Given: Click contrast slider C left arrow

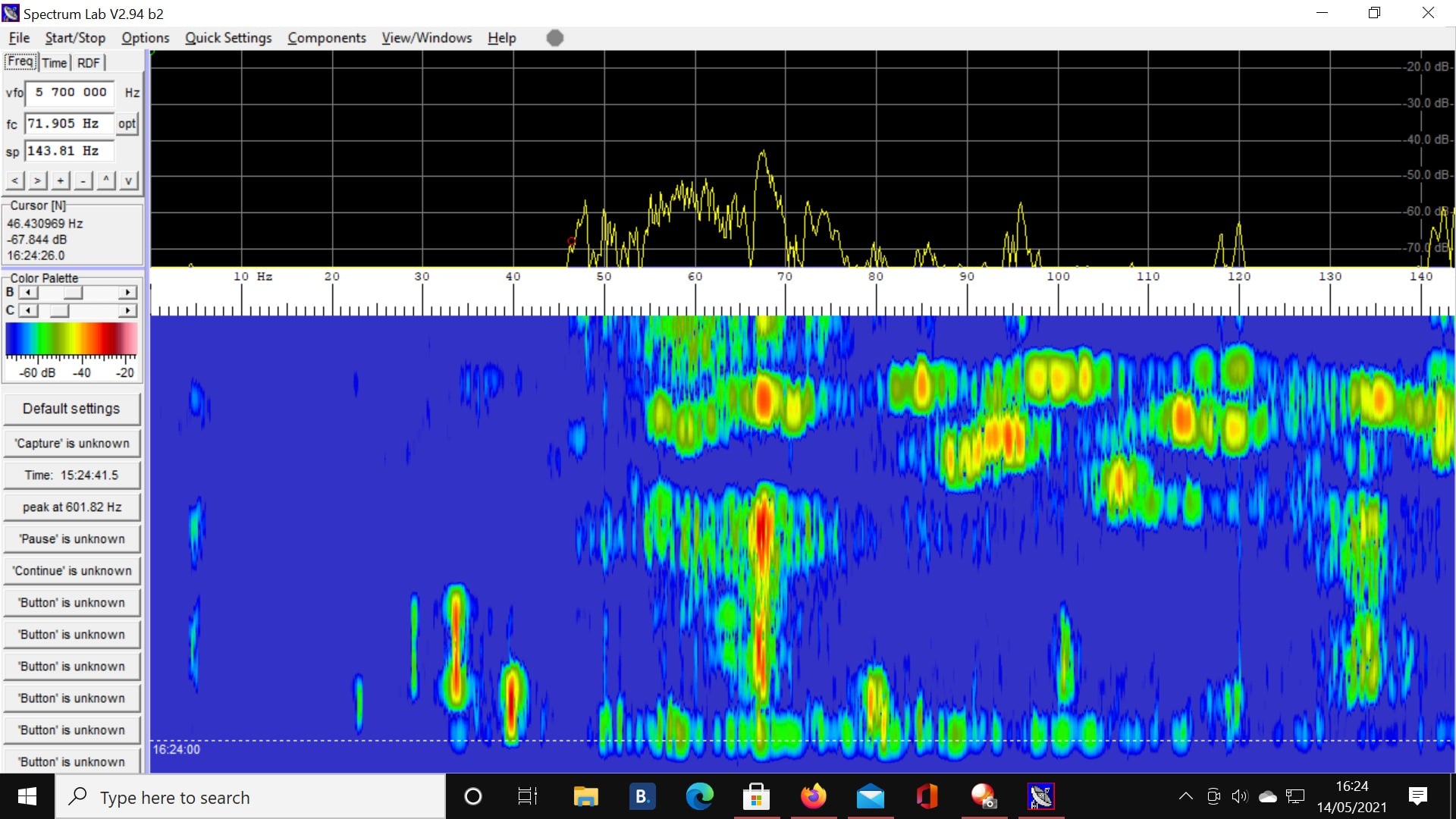Looking at the screenshot, I should (28, 311).
